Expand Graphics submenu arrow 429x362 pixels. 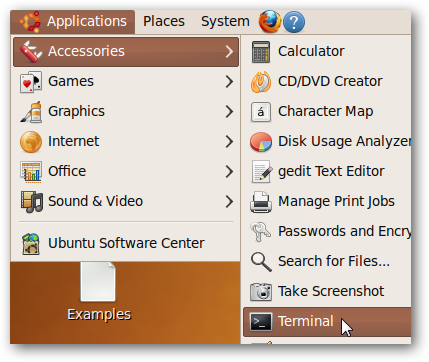[229, 111]
